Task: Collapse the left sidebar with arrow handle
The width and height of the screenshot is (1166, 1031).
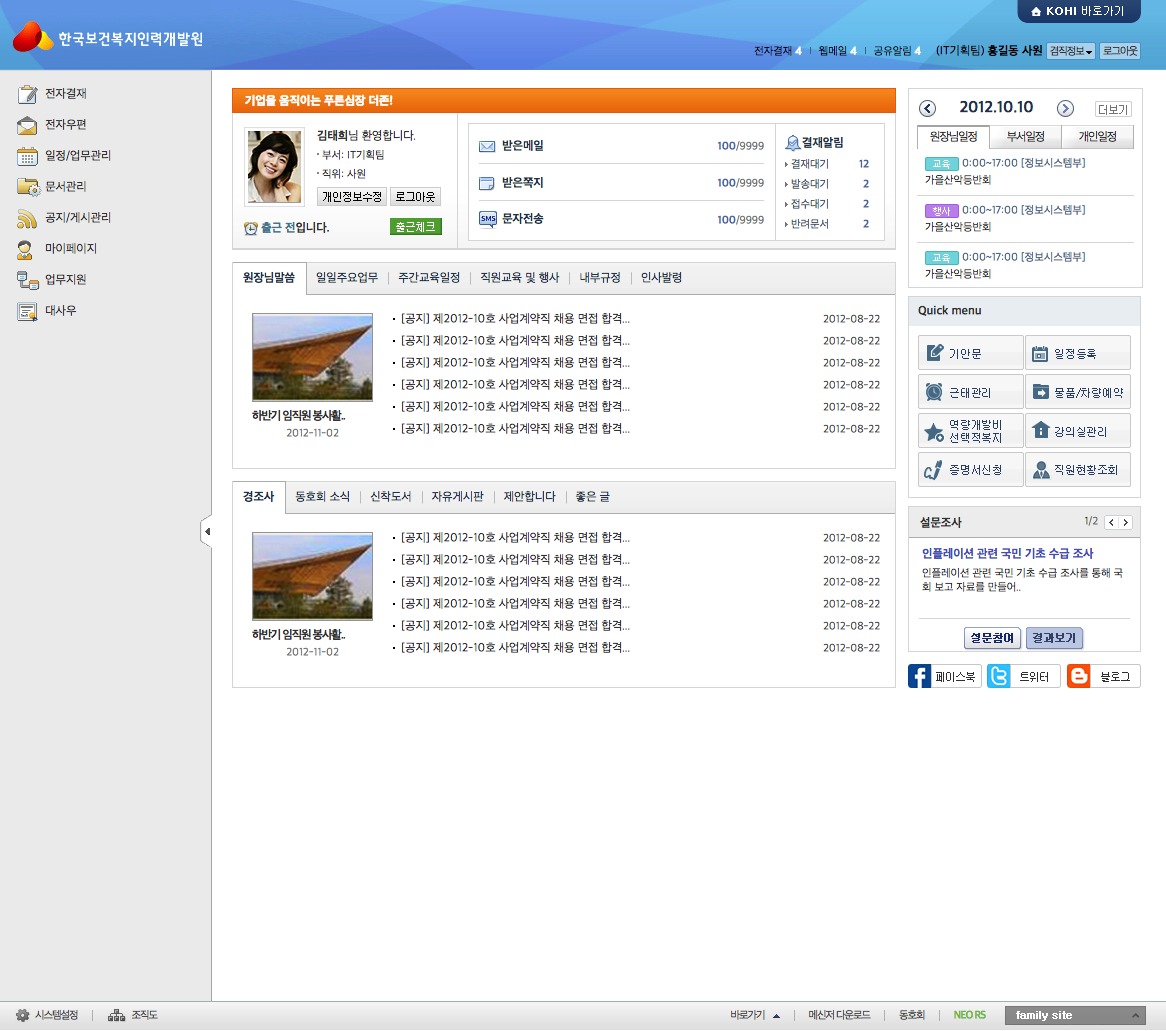Action: coord(207,532)
